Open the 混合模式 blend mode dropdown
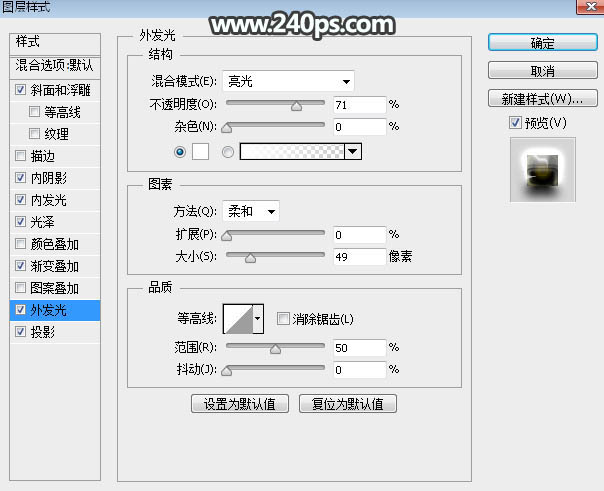Viewport: 604px width, 491px height. (x=288, y=81)
